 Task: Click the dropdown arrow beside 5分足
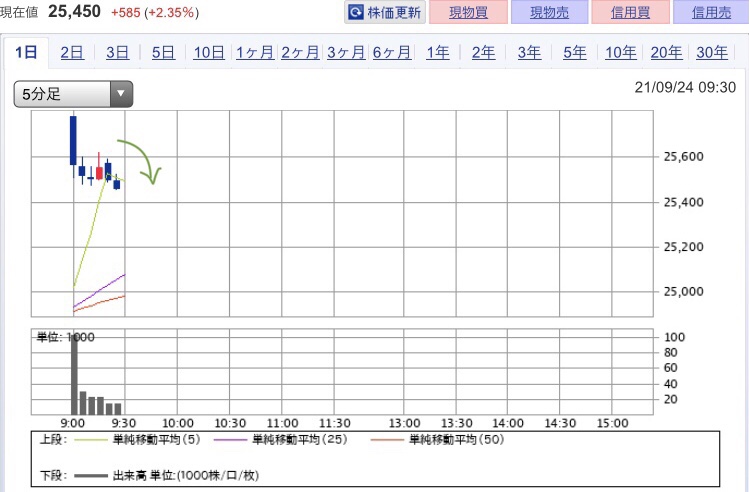tap(121, 94)
